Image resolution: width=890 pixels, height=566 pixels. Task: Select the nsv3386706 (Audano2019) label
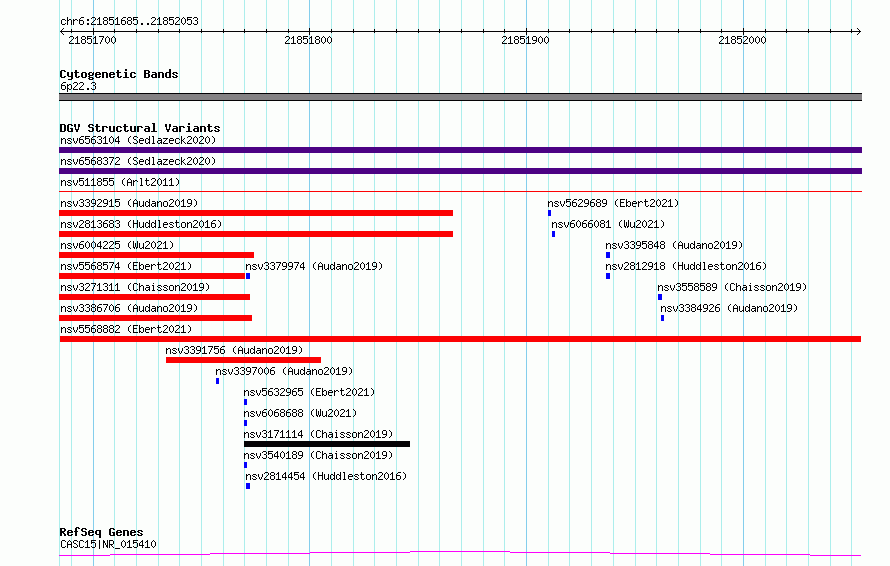pos(129,308)
